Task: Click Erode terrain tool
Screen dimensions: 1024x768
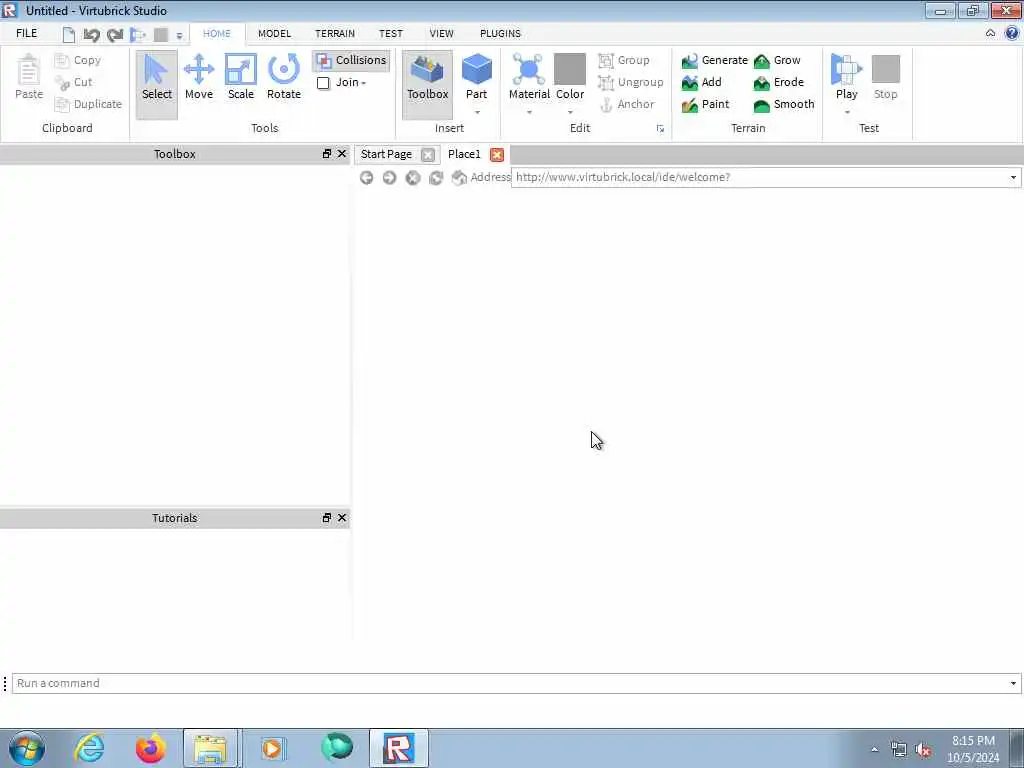Action: click(778, 82)
